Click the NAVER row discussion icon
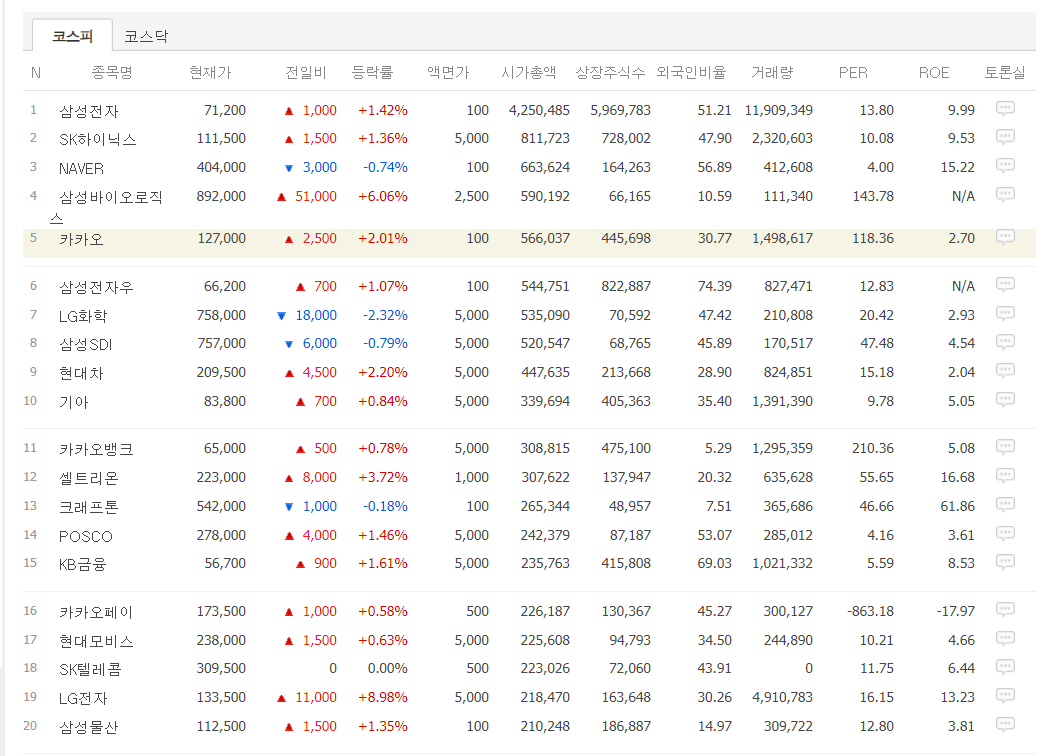 coord(1005,166)
